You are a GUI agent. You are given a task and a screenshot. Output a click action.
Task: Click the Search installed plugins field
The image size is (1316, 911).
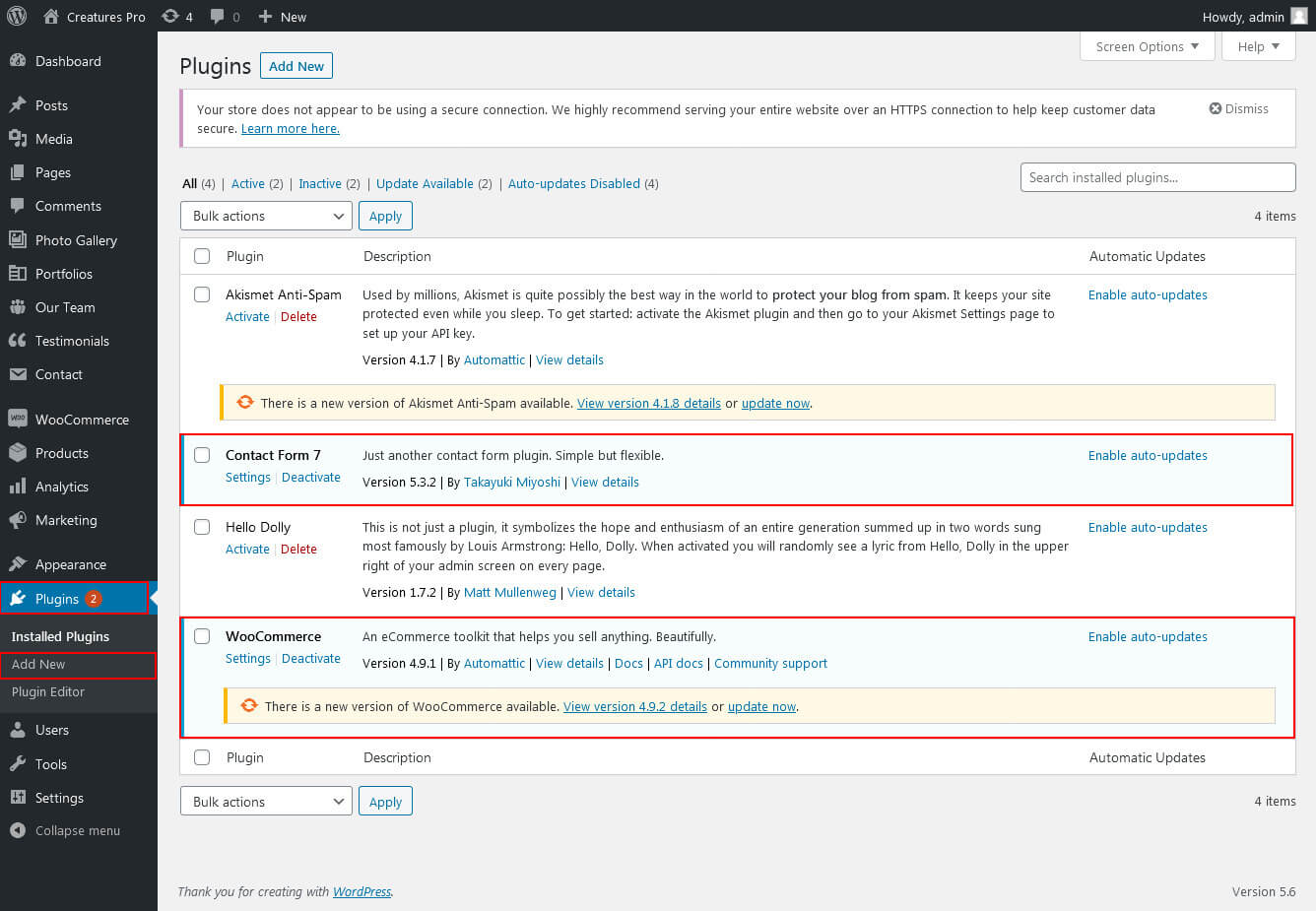[x=1157, y=177]
